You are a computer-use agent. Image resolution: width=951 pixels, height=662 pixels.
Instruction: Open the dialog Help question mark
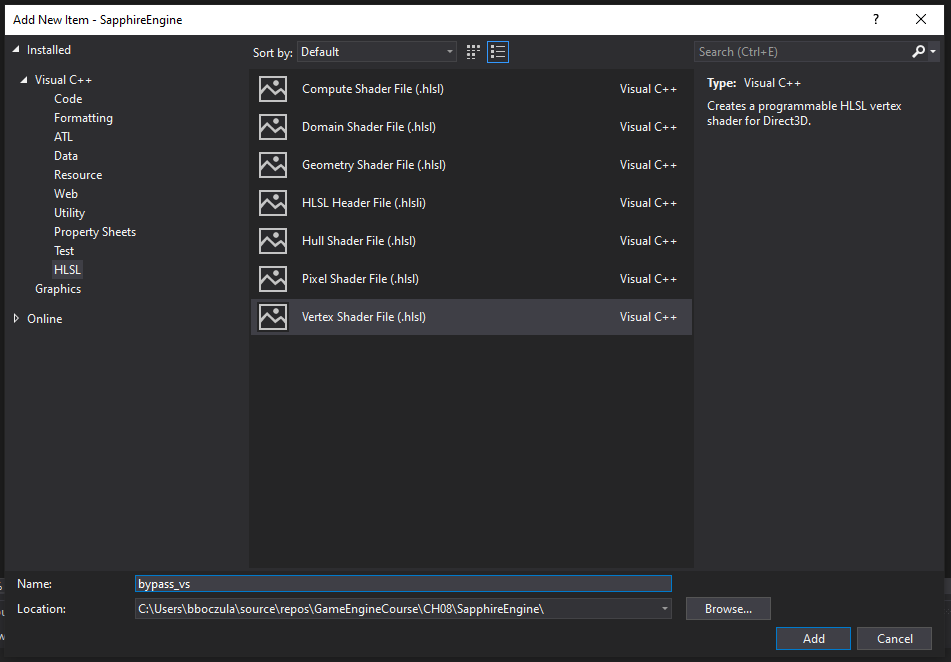click(x=877, y=19)
